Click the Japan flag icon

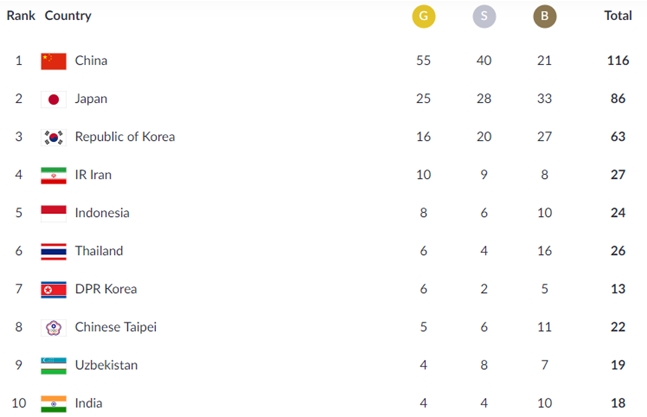click(x=53, y=99)
